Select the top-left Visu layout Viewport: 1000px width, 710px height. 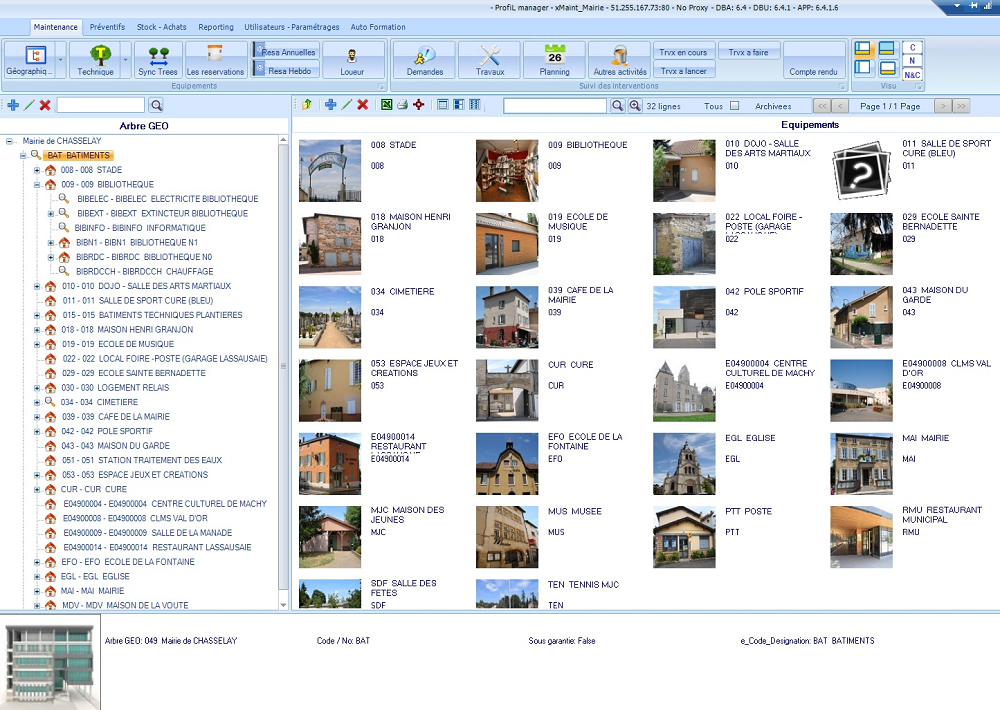pos(863,48)
